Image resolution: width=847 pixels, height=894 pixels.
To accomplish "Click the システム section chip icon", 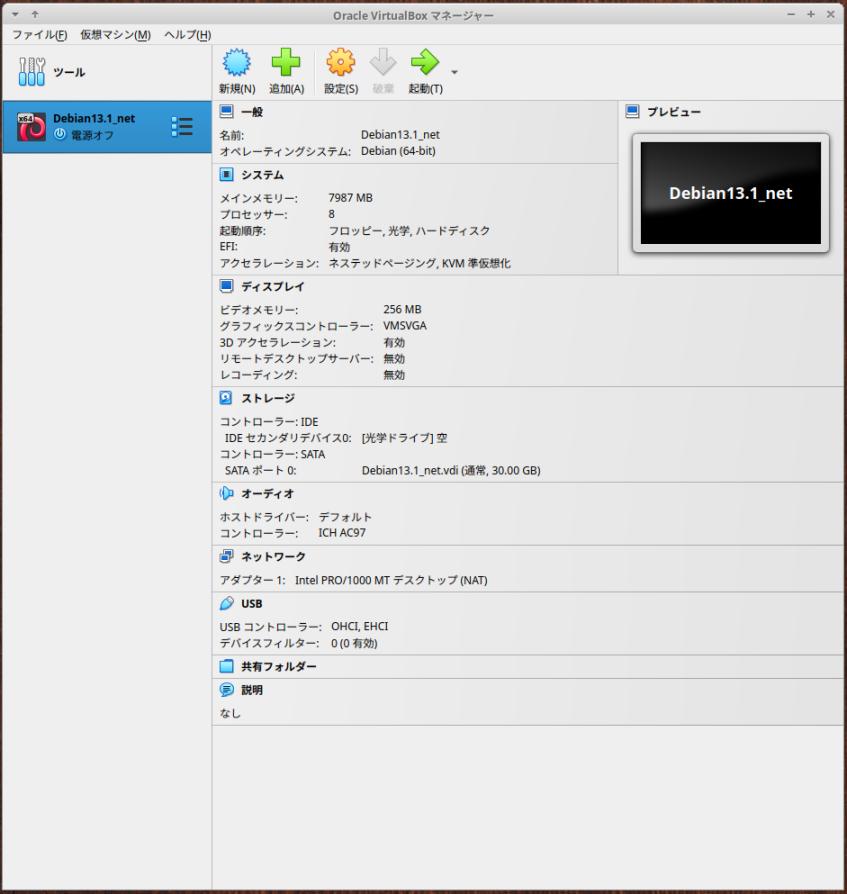I will click(x=226, y=174).
